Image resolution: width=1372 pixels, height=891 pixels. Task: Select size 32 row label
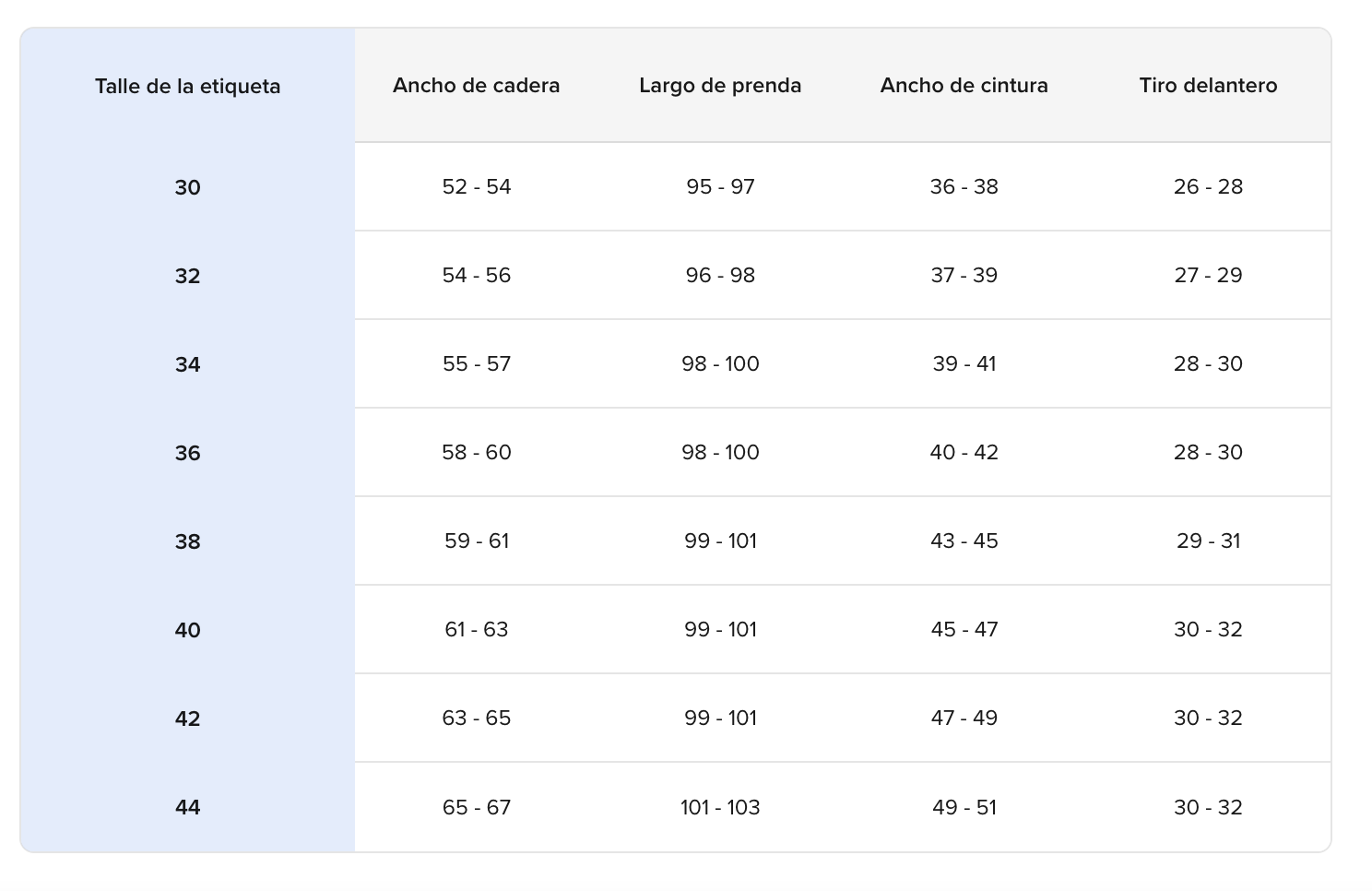[187, 276]
